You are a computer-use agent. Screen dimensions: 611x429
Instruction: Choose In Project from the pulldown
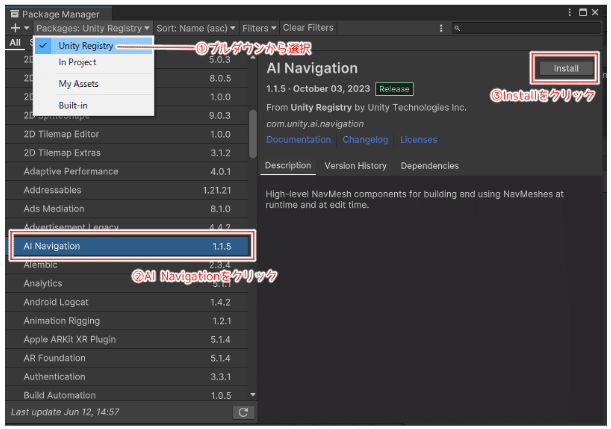94,62
